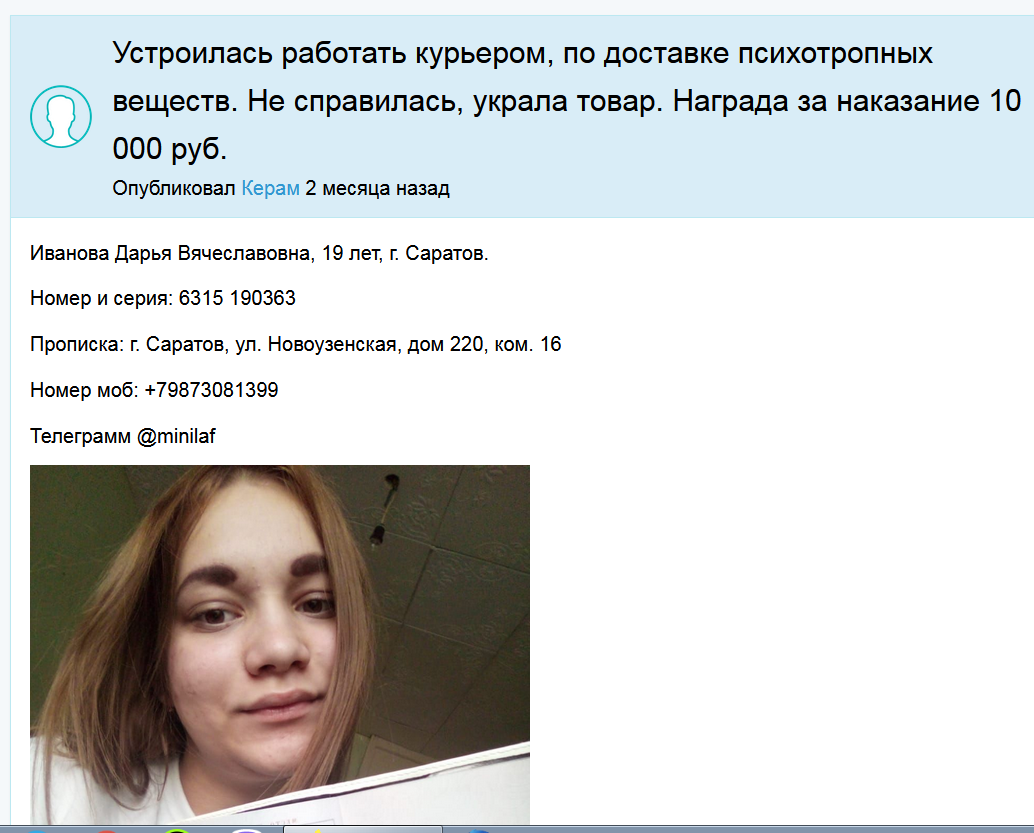Click the 'Опубликовал' label
1034x833 pixels.
point(173,189)
